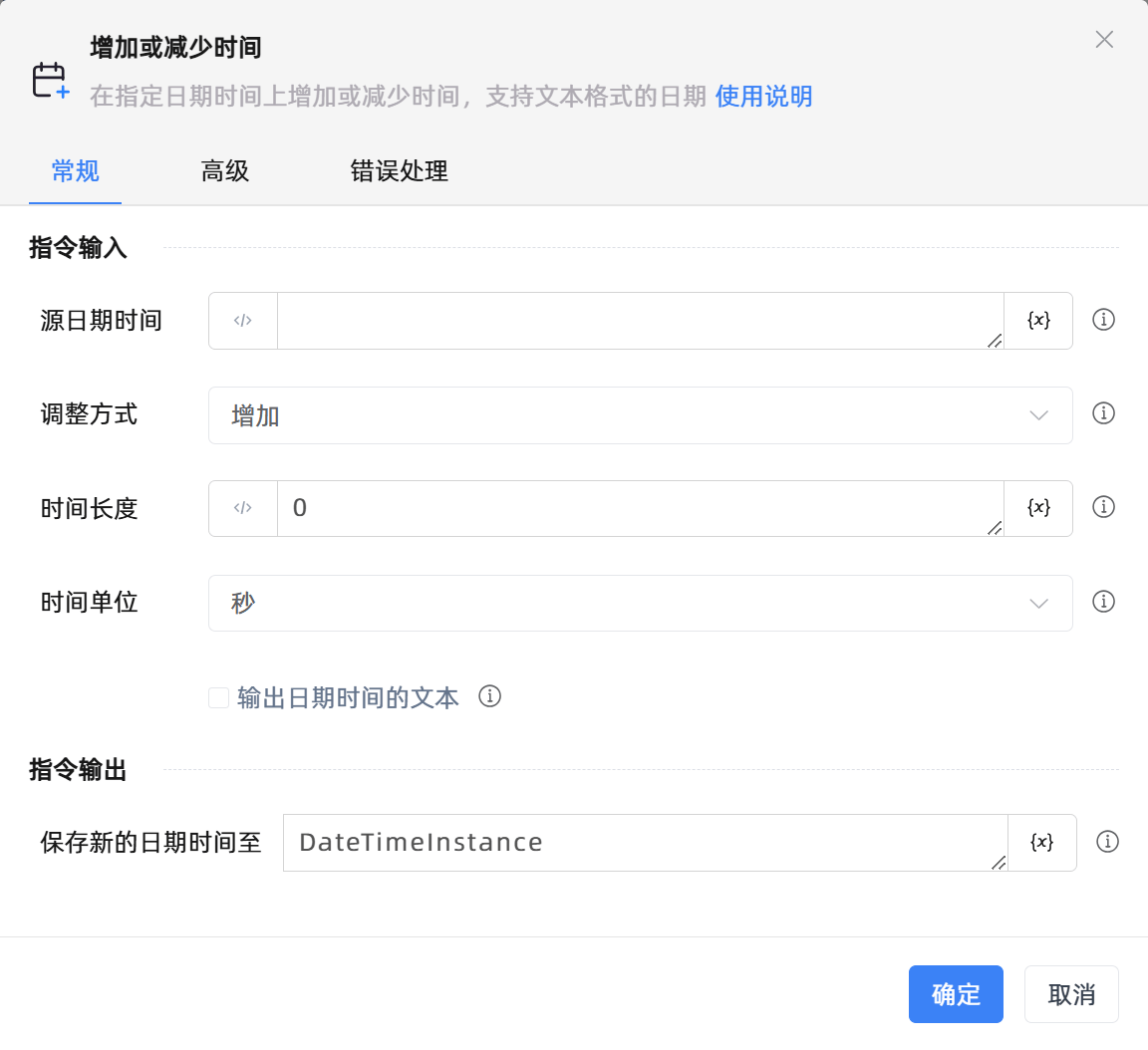Show info tooltip for 调整方式
Image resolution: width=1148 pixels, height=1050 pixels.
pos(1103,413)
